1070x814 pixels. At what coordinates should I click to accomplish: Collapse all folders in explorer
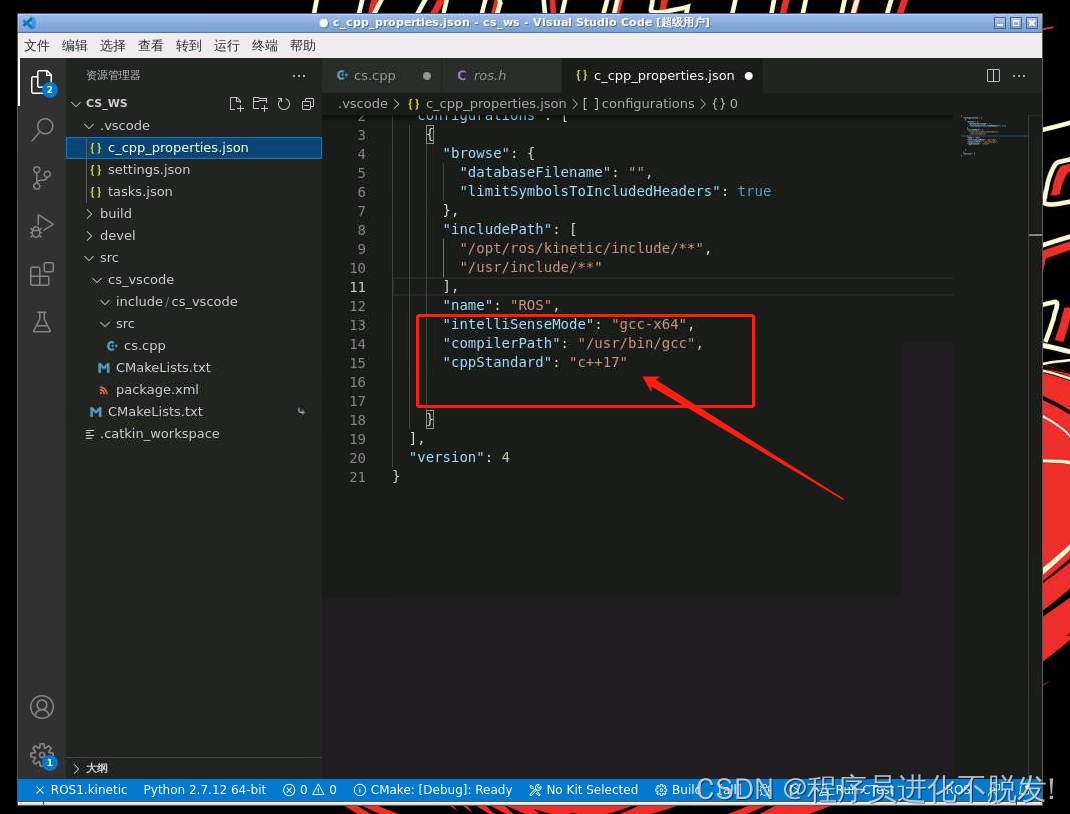pyautogui.click(x=308, y=104)
